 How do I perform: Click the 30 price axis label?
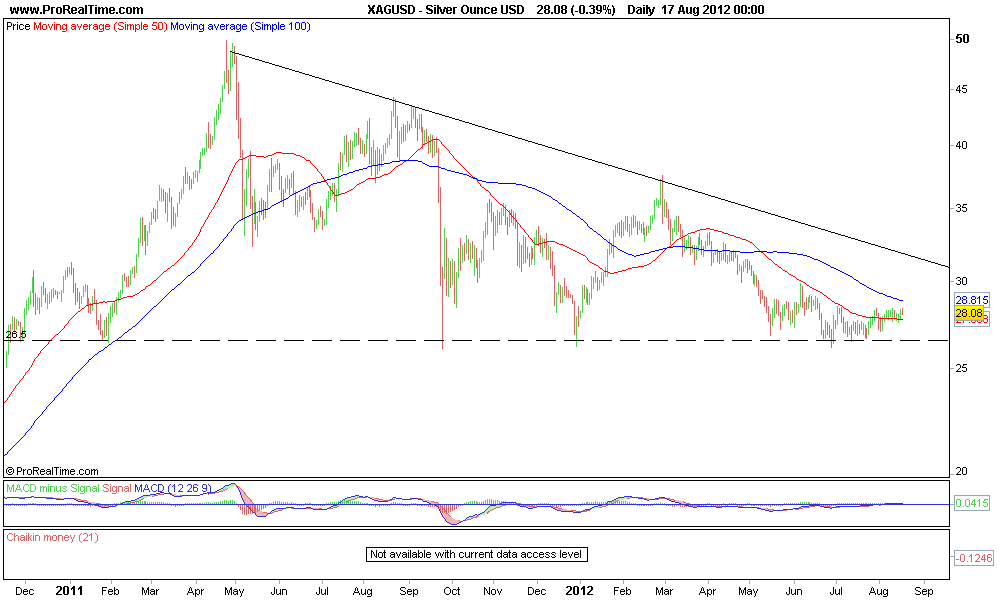[x=961, y=281]
